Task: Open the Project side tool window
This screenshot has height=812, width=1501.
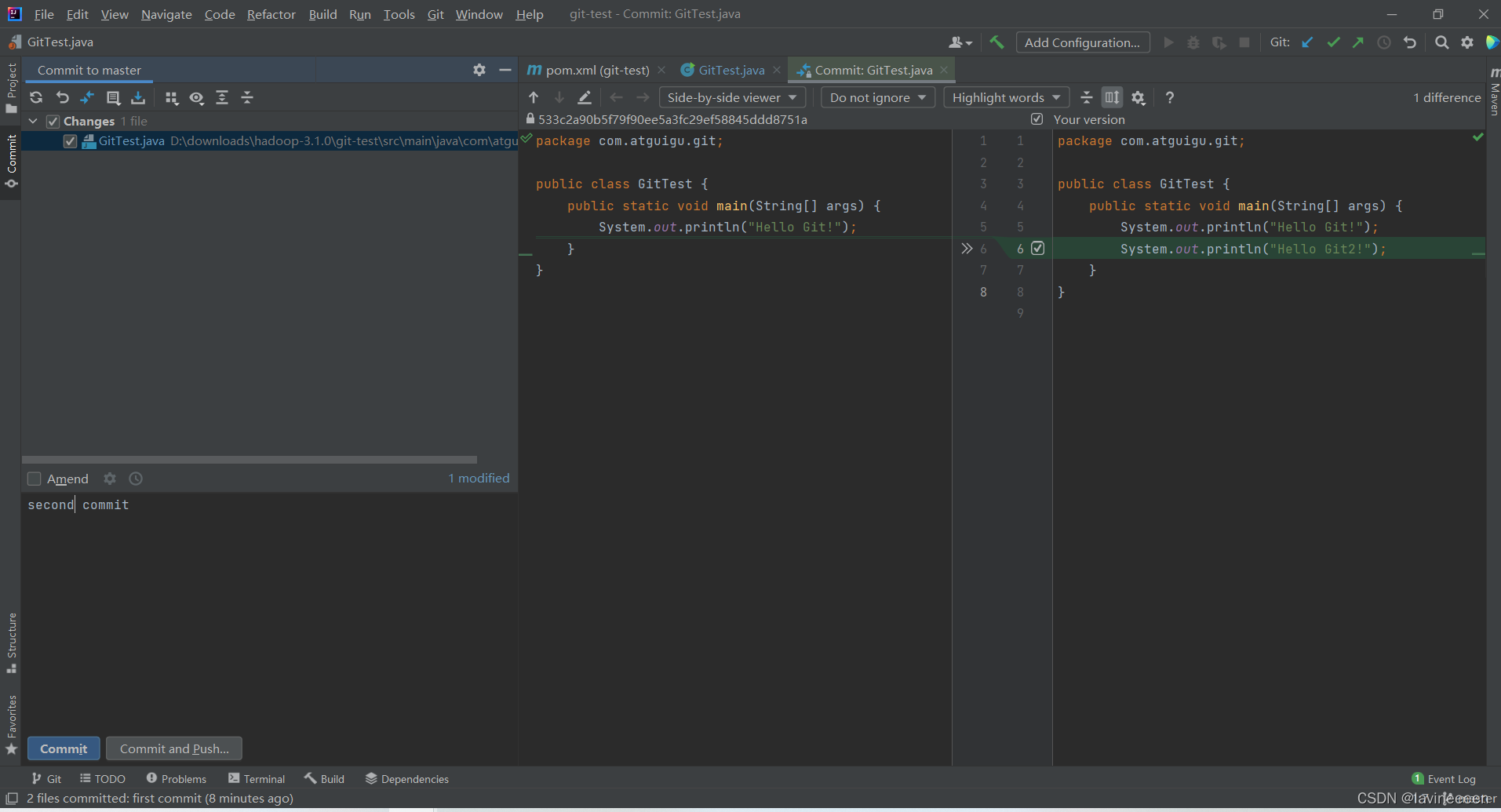Action: click(11, 88)
